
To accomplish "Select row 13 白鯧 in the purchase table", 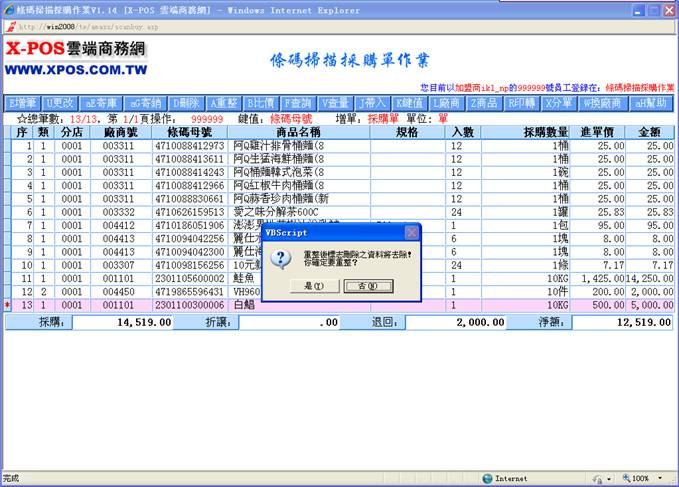I will click(x=300, y=305).
